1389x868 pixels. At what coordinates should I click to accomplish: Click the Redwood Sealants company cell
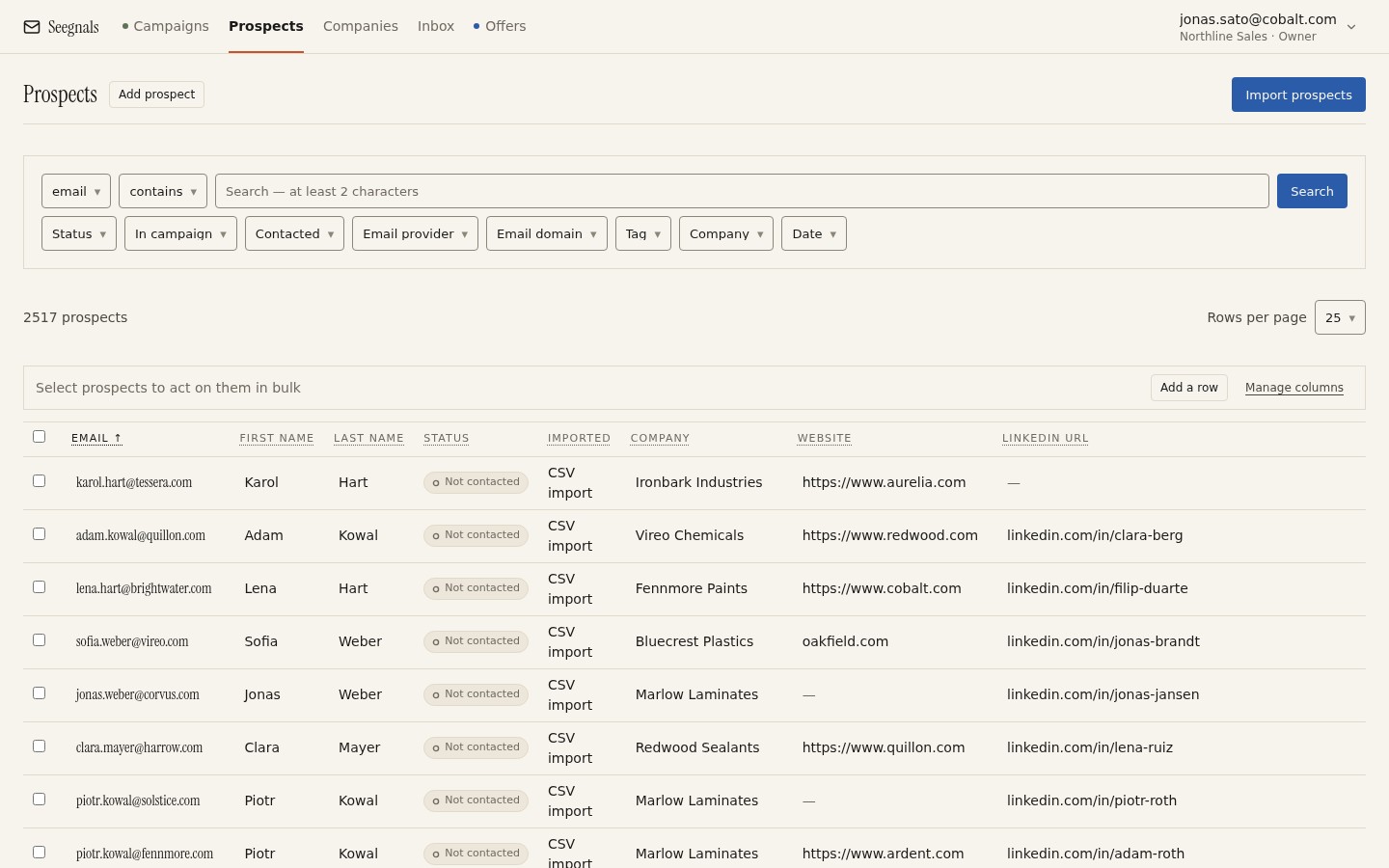697,747
